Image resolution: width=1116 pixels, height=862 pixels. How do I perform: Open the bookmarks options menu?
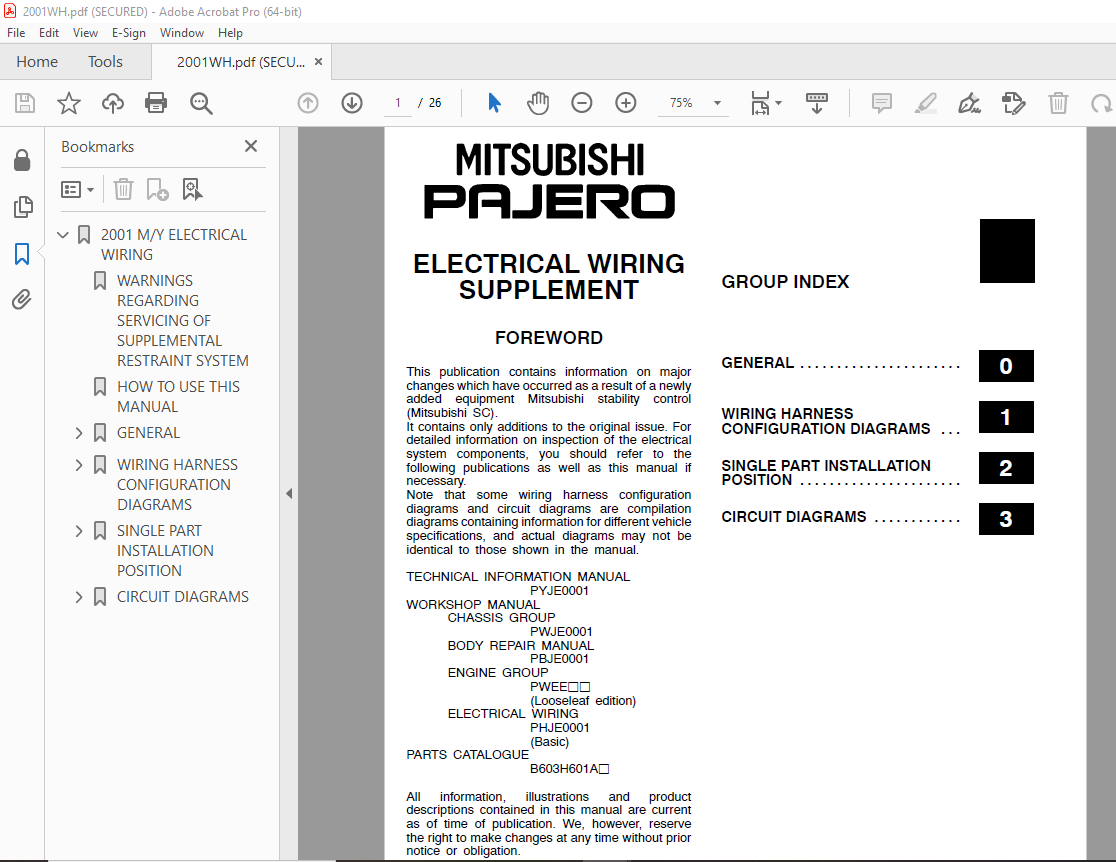tap(77, 189)
